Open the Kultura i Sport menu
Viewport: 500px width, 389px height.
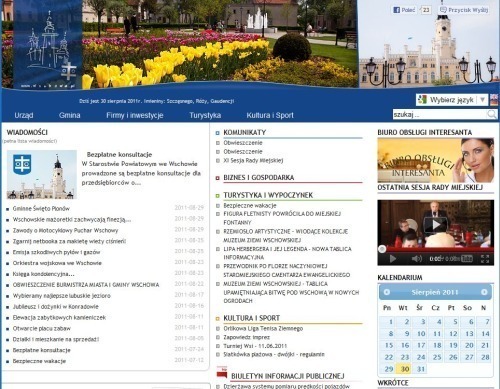click(x=270, y=115)
